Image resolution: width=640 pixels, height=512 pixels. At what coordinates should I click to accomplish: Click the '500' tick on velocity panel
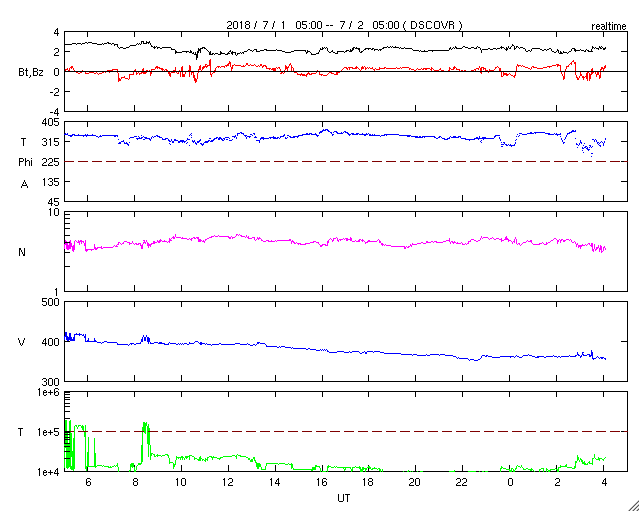click(51, 302)
